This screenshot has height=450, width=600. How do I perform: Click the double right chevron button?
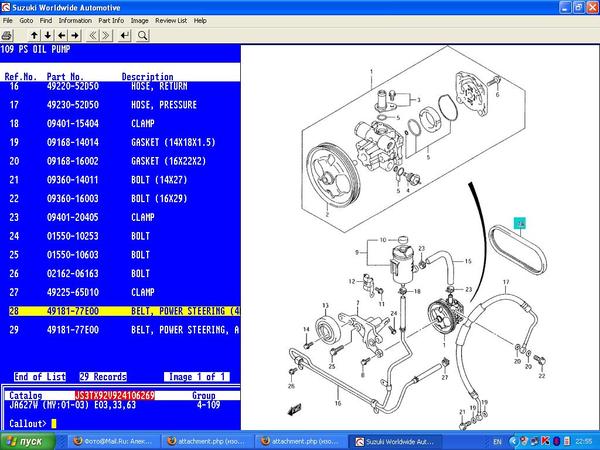point(106,36)
